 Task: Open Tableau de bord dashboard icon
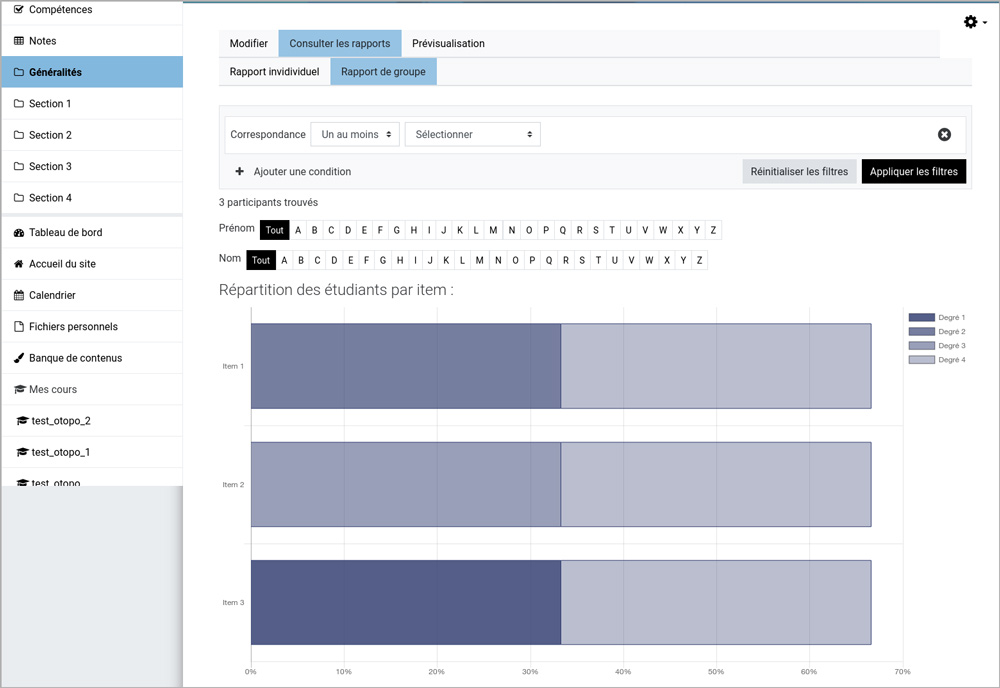tap(19, 233)
